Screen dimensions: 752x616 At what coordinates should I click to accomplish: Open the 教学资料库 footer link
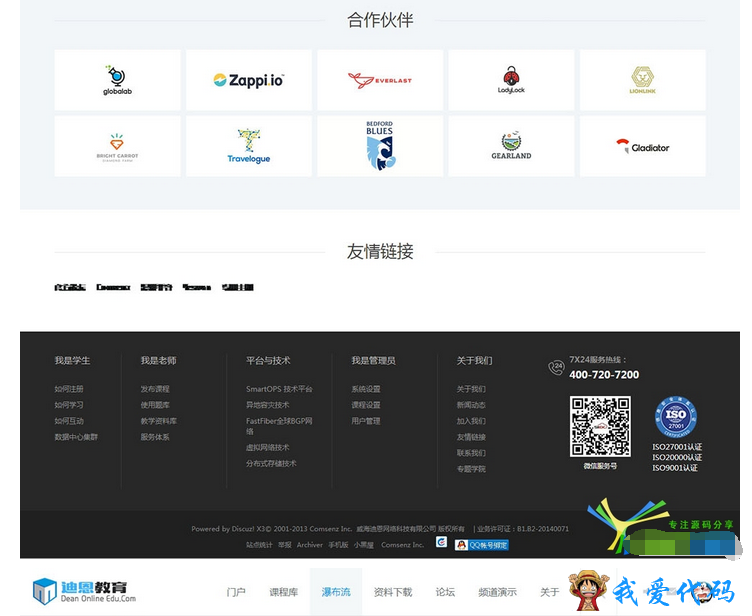tap(159, 421)
